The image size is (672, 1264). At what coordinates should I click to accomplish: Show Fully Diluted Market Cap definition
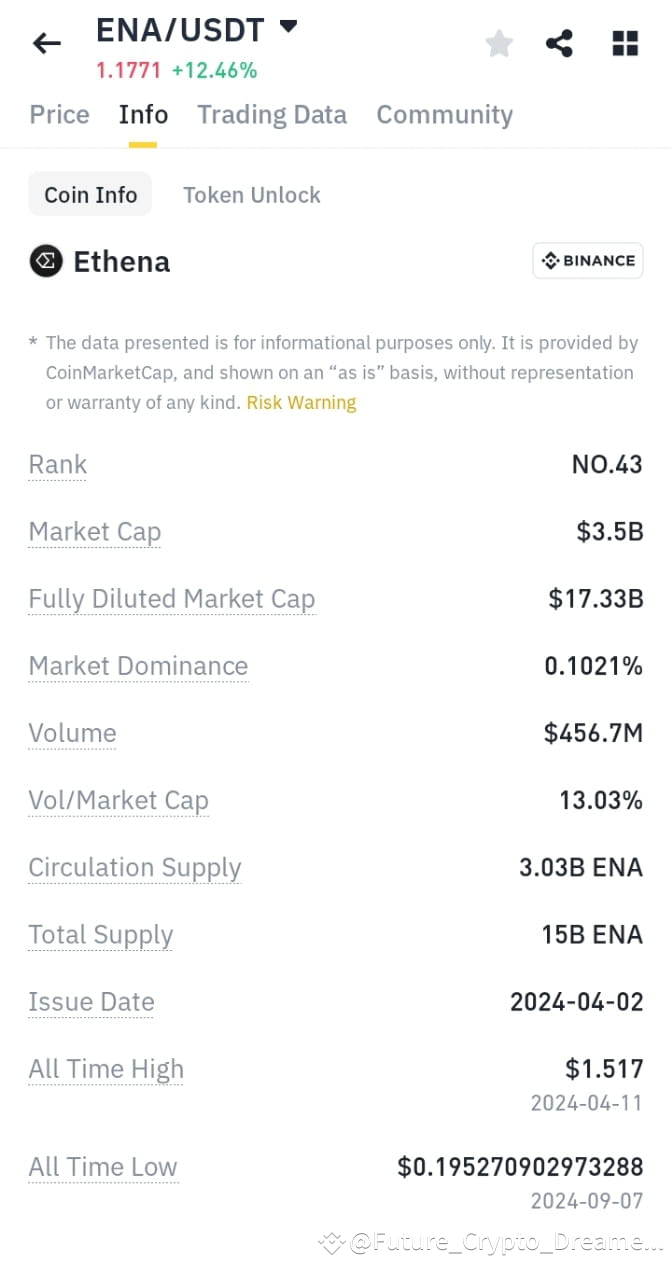coord(172,599)
